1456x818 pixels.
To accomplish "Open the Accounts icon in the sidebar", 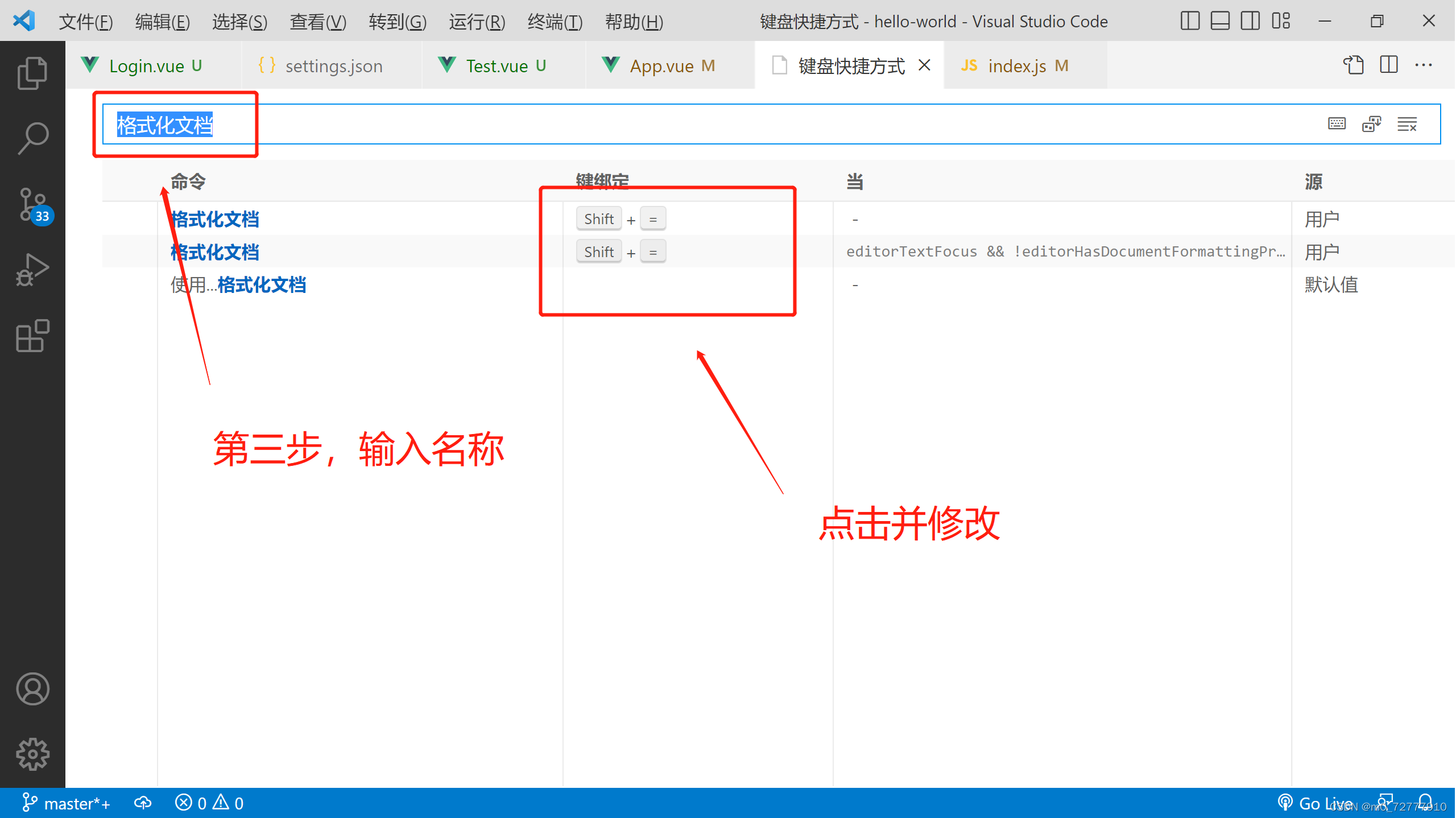I will (x=32, y=689).
